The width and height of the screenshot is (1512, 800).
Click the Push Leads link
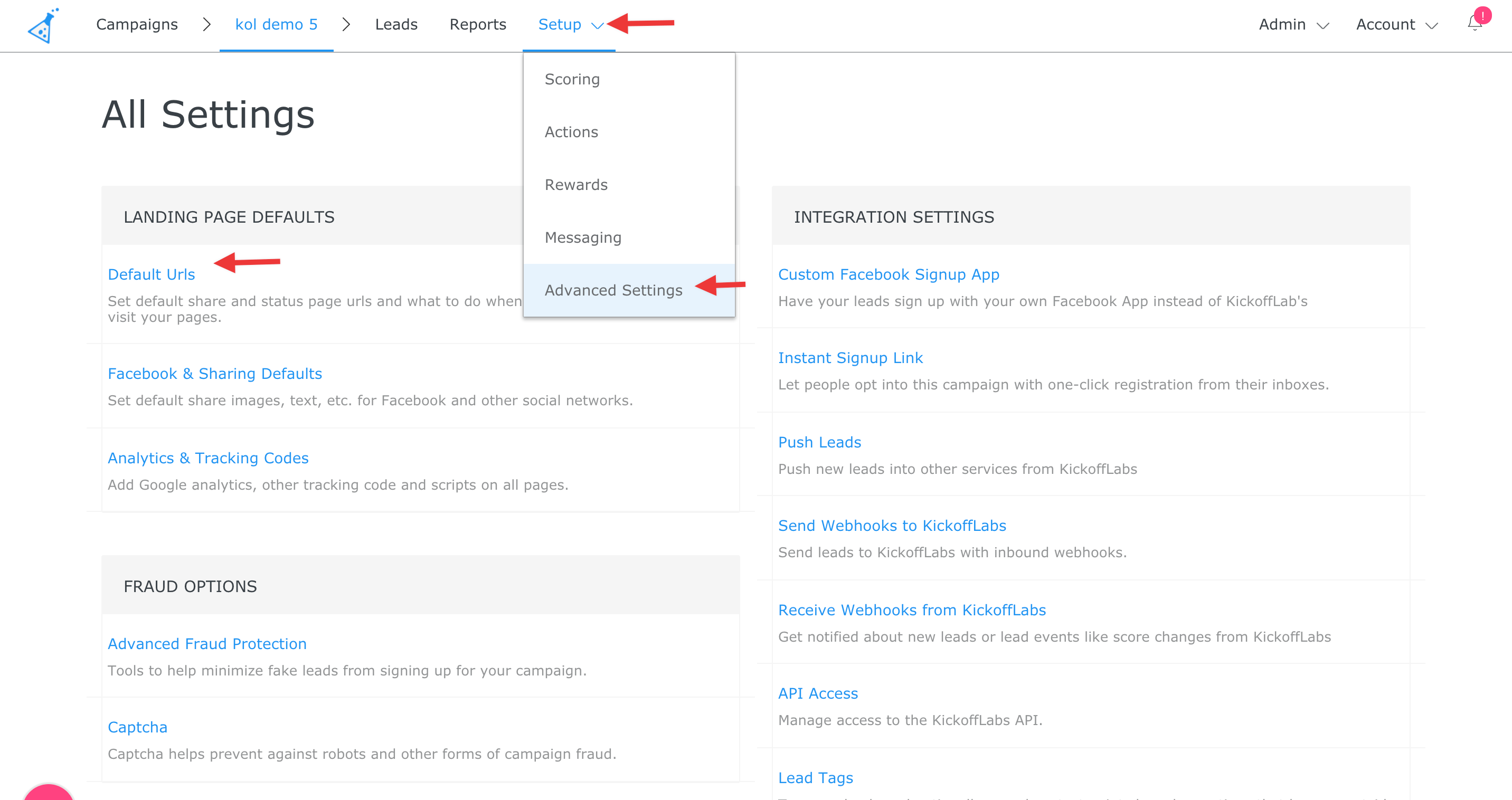point(819,442)
